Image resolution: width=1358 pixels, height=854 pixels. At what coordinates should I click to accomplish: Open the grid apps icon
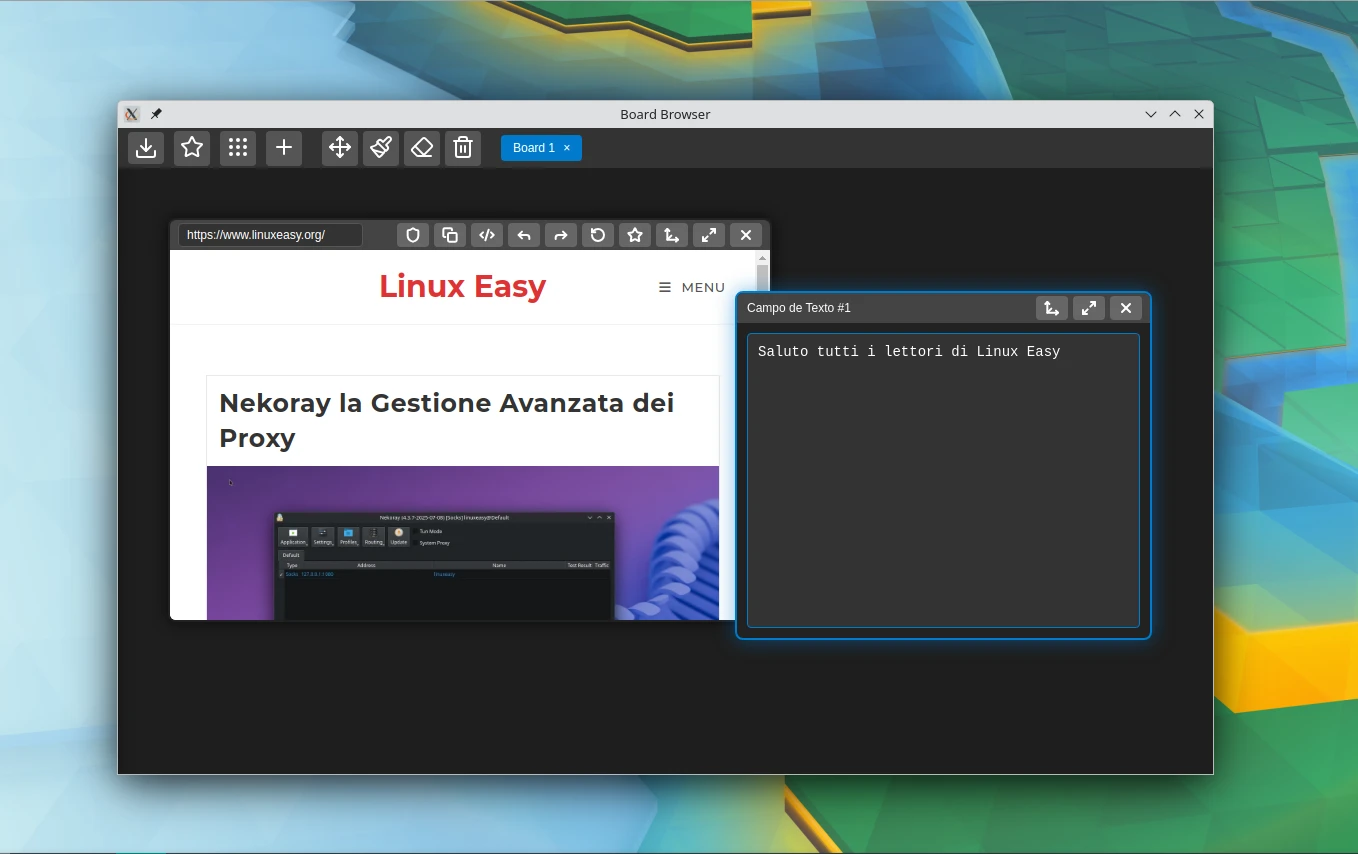pos(238,148)
